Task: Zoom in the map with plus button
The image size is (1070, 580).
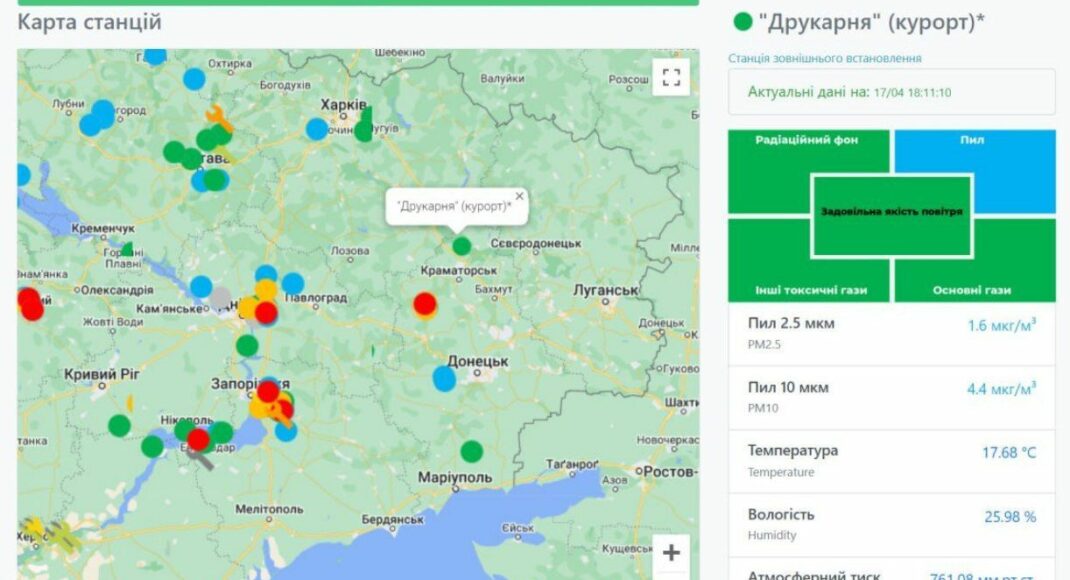Action: [671, 553]
